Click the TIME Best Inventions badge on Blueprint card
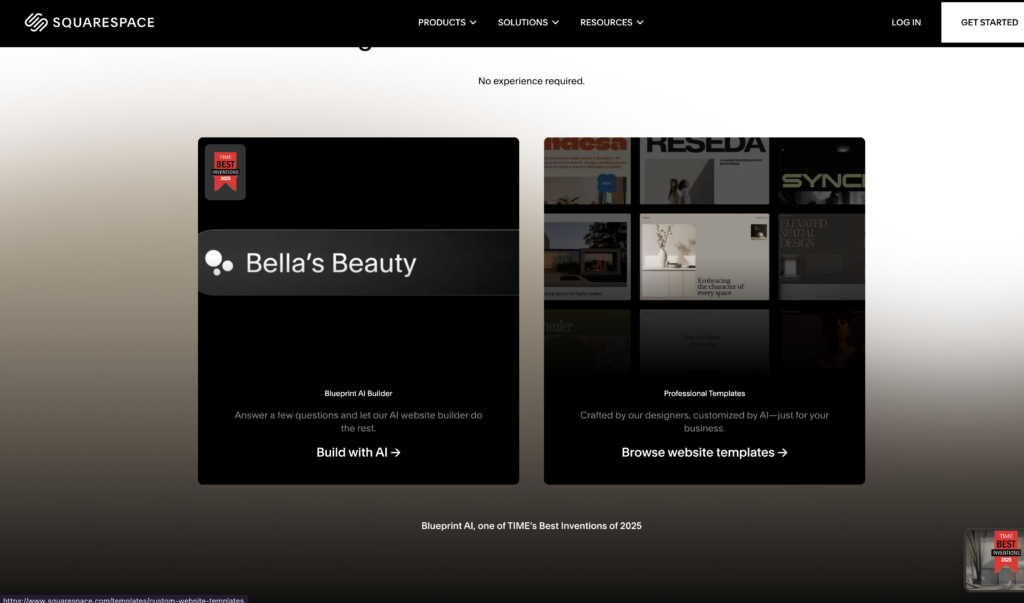This screenshot has width=1024, height=603. (225, 172)
